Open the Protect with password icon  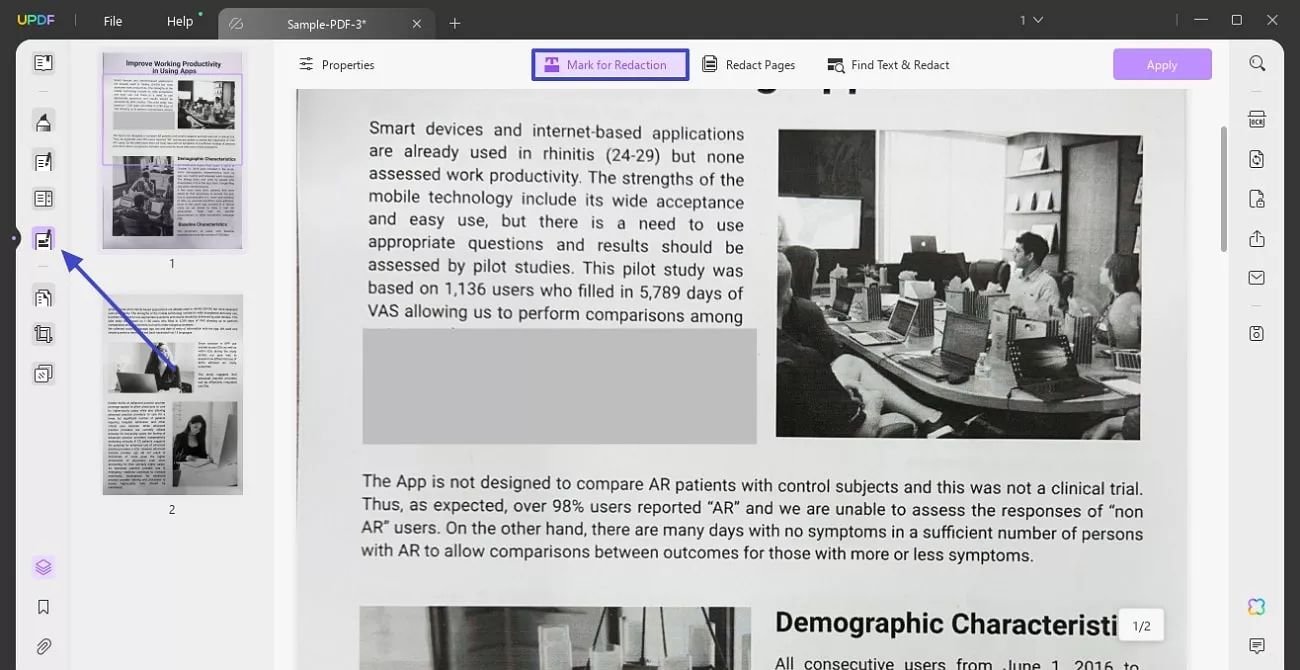(x=1257, y=199)
